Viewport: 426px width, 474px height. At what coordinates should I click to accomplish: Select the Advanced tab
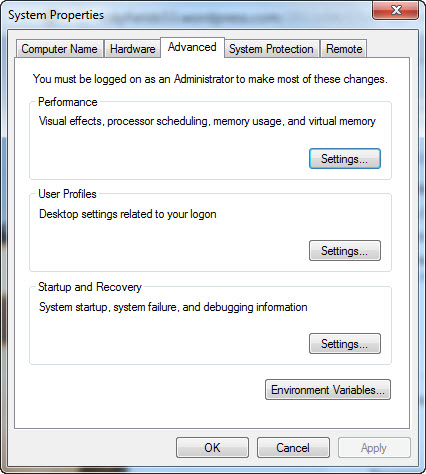pyautogui.click(x=192, y=47)
